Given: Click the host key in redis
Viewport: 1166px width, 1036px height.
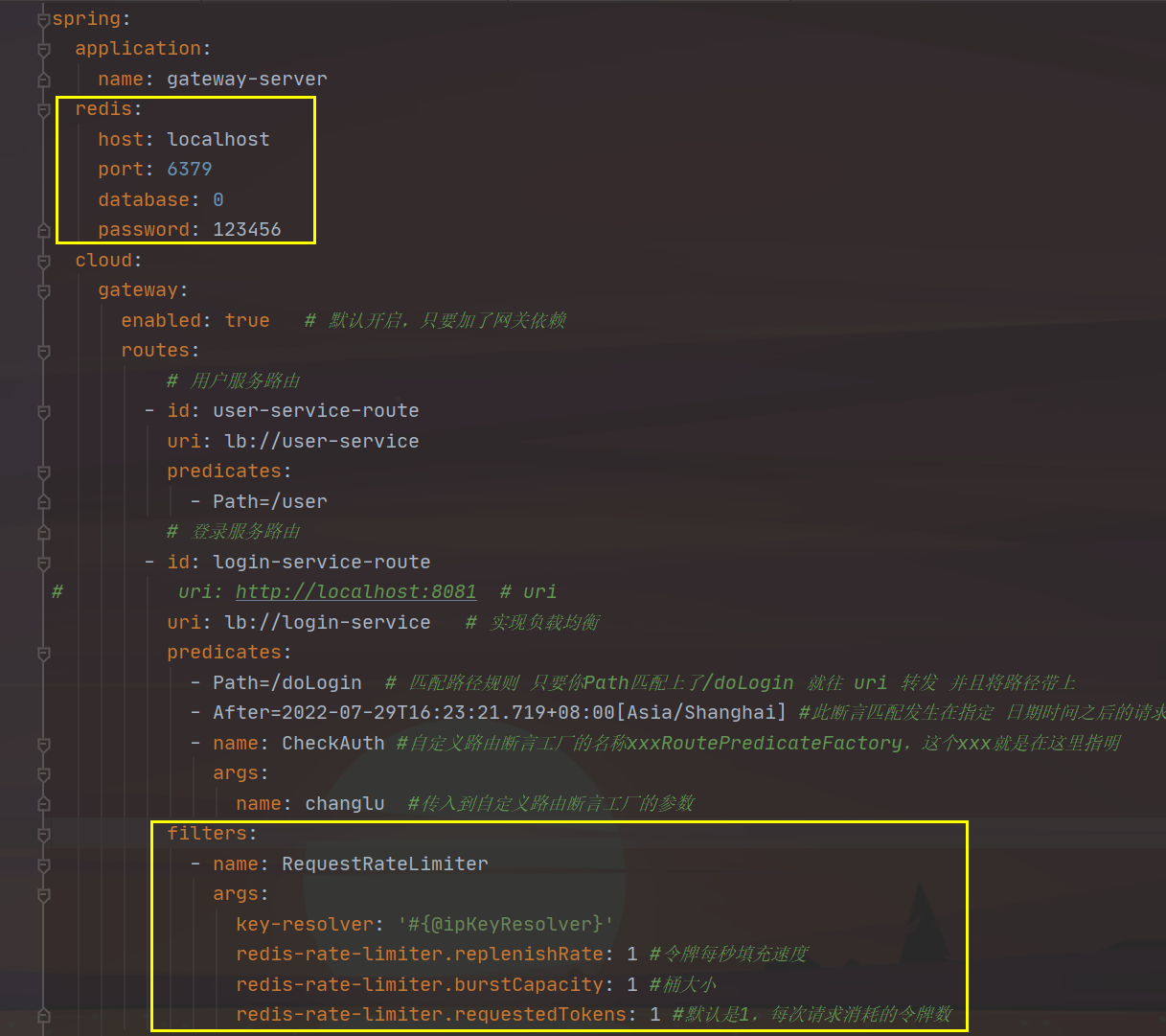Looking at the screenshot, I should 121,139.
